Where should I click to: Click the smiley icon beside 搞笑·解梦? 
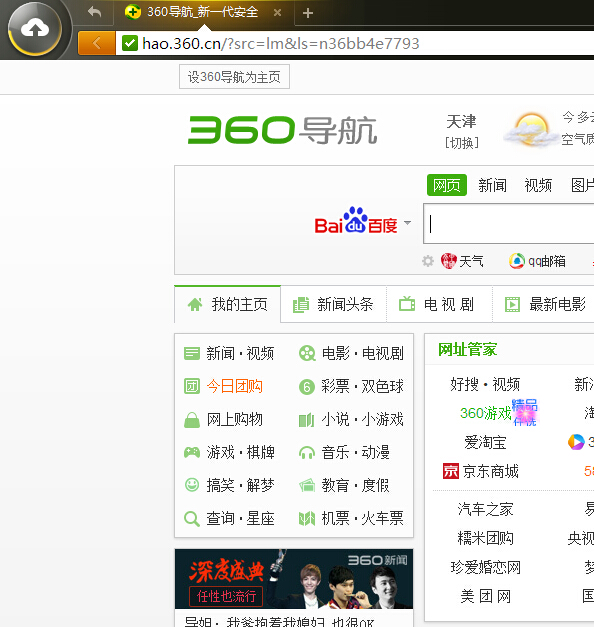(192, 485)
